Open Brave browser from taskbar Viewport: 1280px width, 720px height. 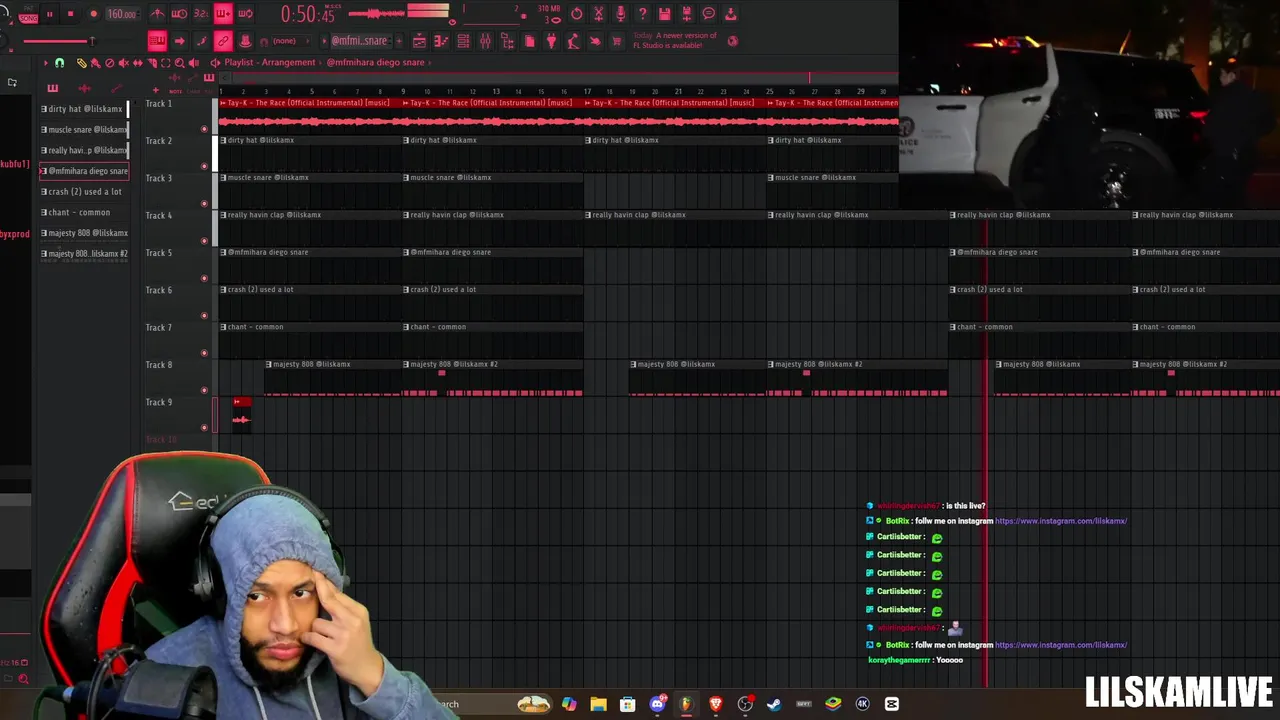click(716, 704)
